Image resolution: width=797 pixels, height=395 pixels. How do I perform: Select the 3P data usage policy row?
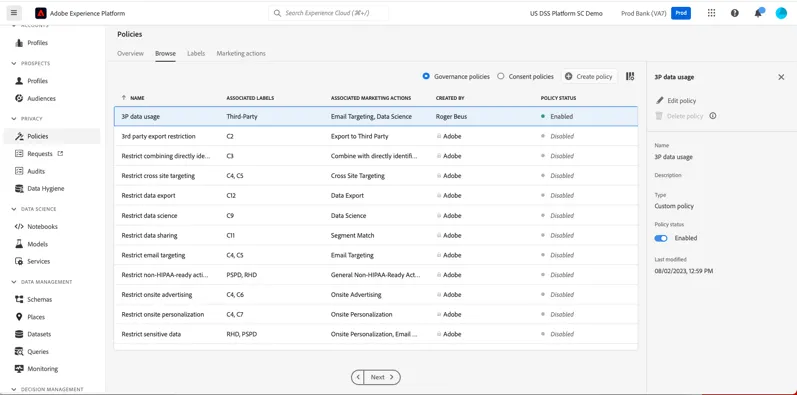[x=376, y=116]
